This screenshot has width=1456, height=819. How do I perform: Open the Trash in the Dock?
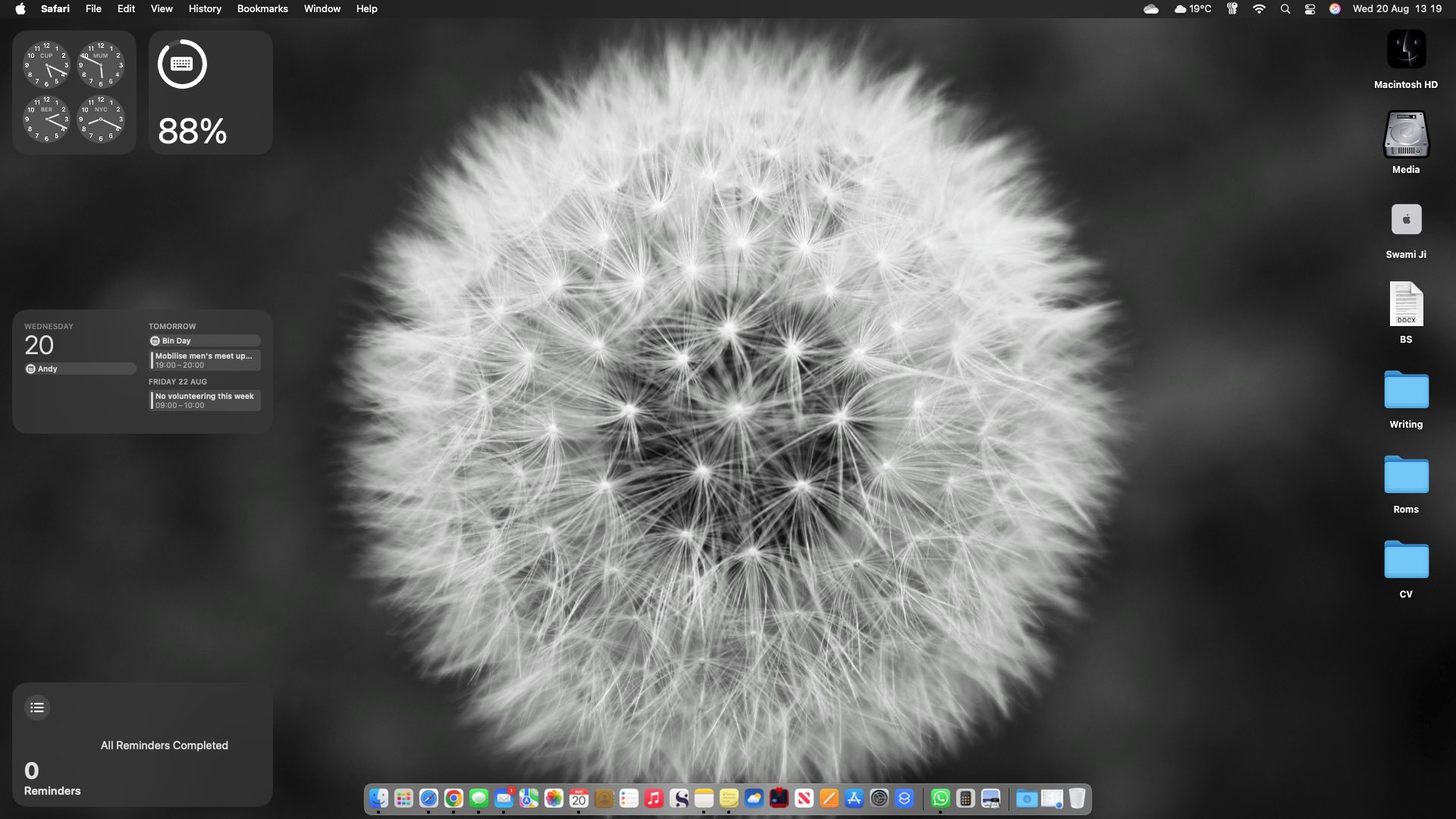click(x=1077, y=799)
